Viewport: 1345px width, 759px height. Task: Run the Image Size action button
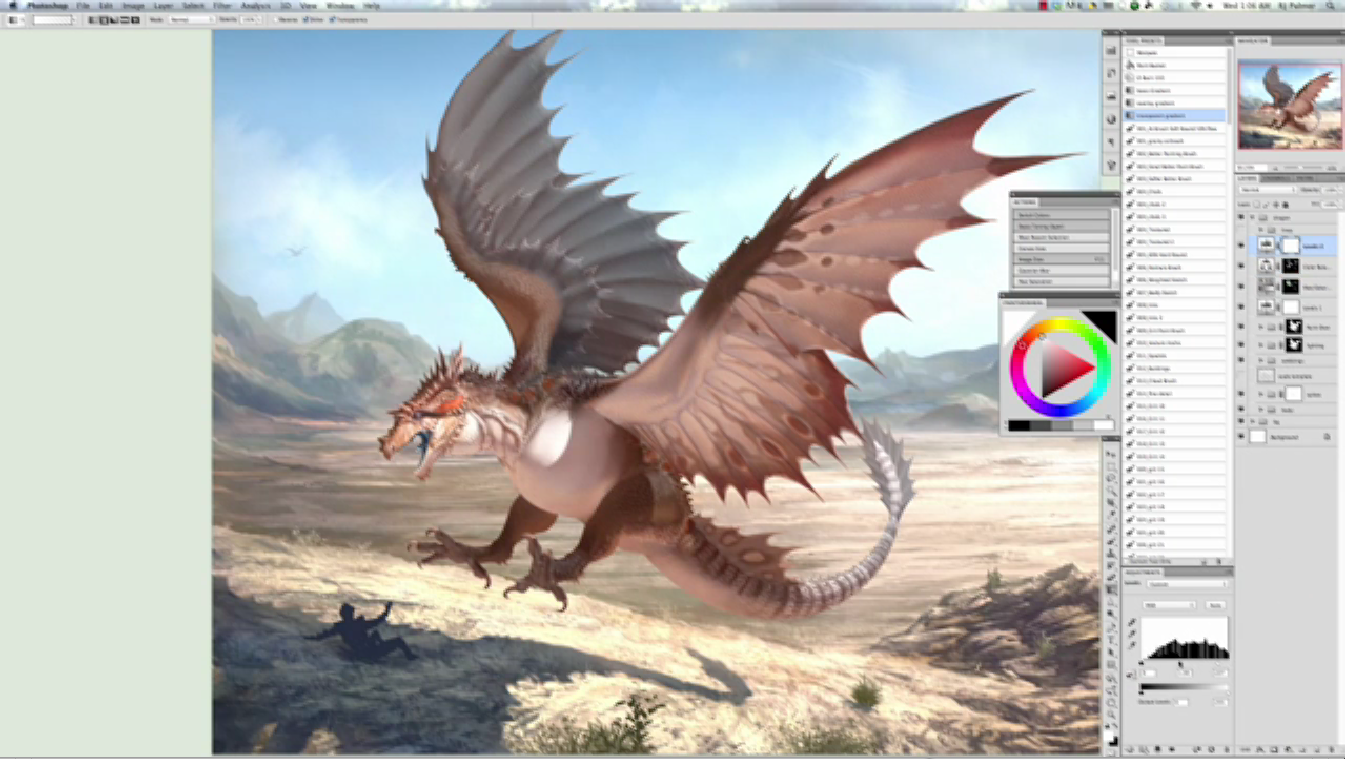pyautogui.click(x=1061, y=259)
